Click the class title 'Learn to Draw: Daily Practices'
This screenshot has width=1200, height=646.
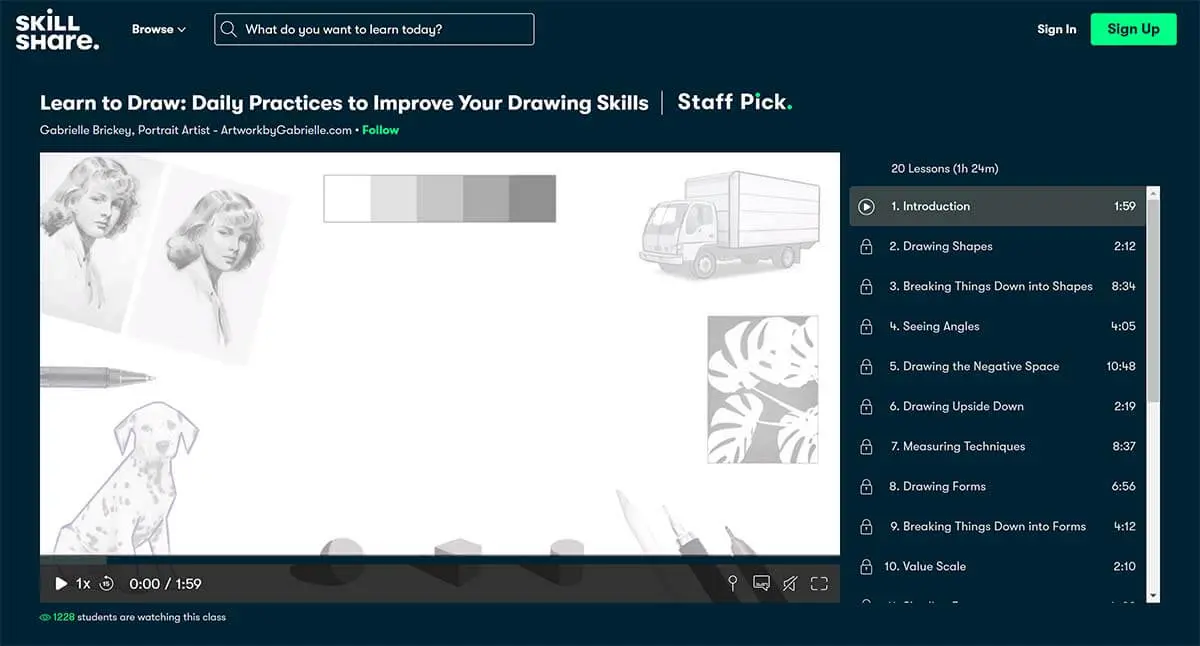click(x=344, y=103)
